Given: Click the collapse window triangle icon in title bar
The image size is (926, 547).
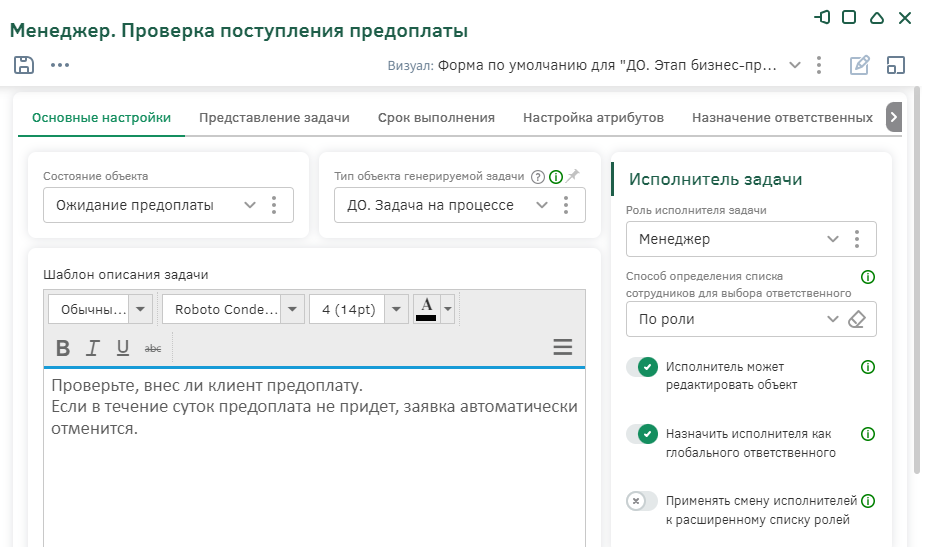Looking at the screenshot, I should click(x=877, y=18).
